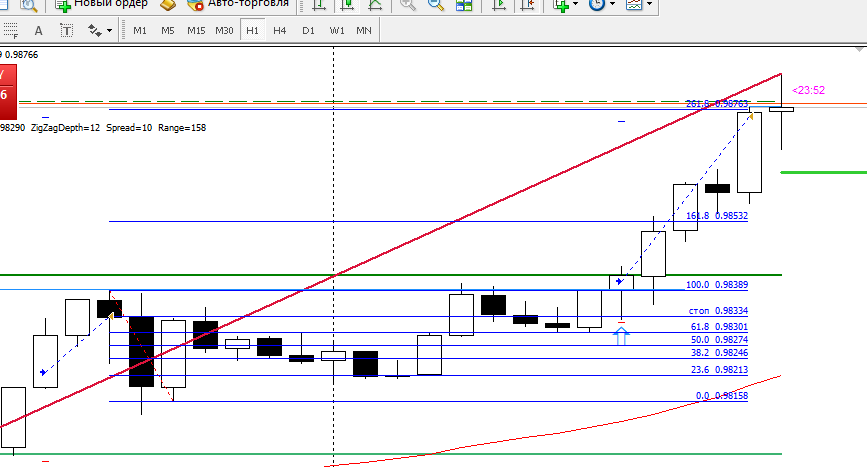Select the short thick green line right of last candle
867x467 pixels.
point(823,172)
